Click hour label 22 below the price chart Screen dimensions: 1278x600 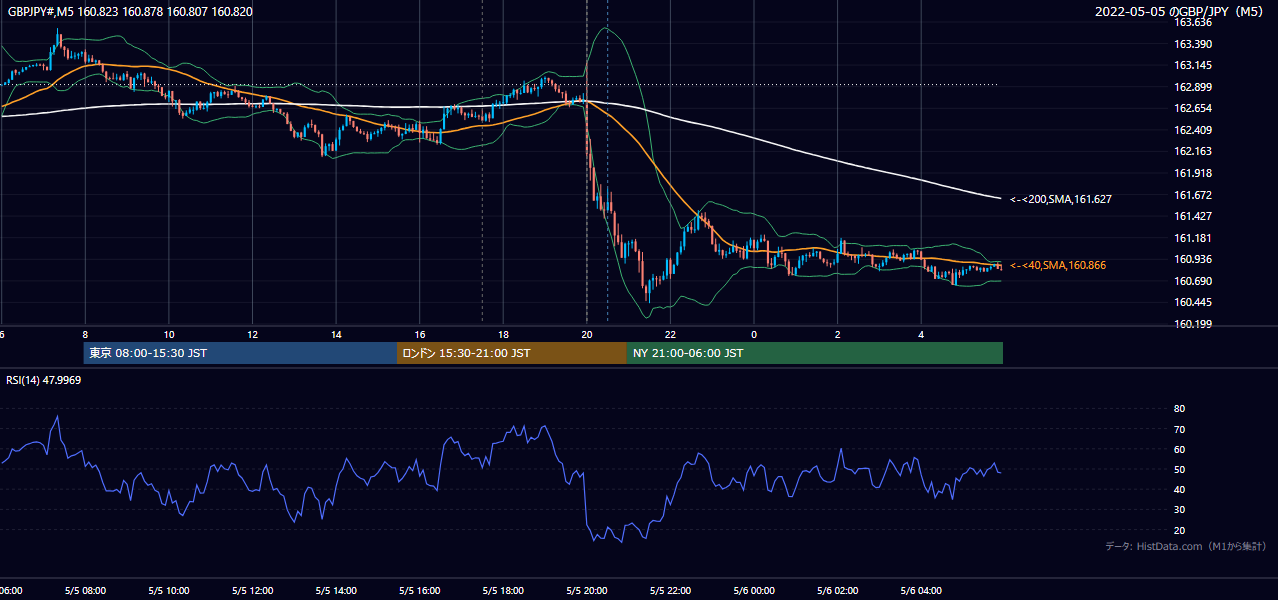click(671, 334)
